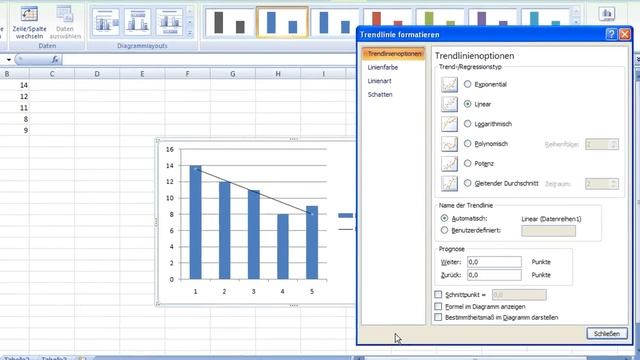Image resolution: width=640 pixels, height=360 pixels.
Task: Choose third chart layout thumbnail
Action: [170, 22]
